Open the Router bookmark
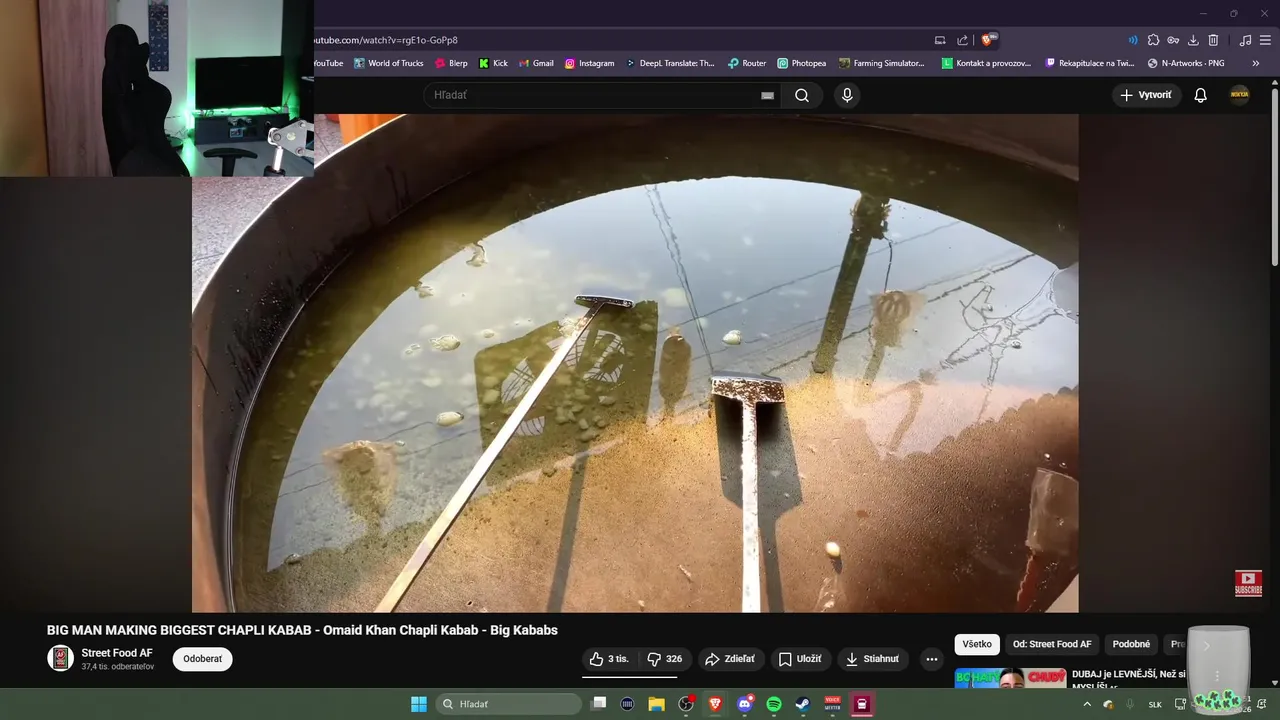The image size is (1280, 720). [x=746, y=63]
